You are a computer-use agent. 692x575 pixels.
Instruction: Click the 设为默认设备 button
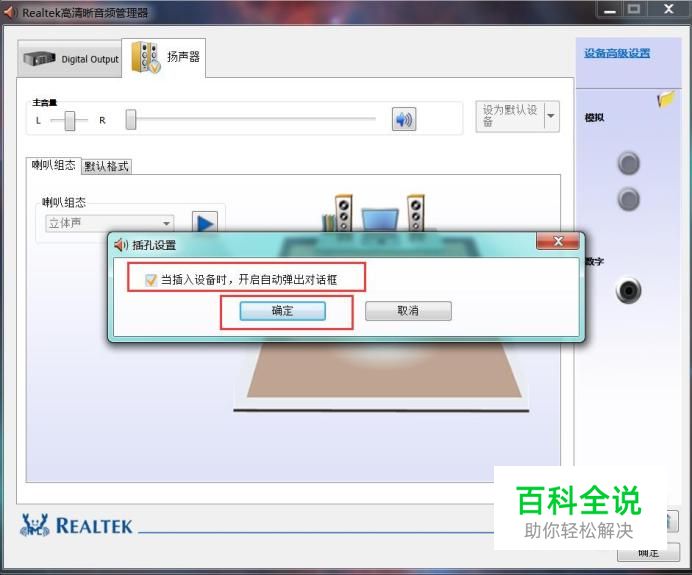coord(510,116)
